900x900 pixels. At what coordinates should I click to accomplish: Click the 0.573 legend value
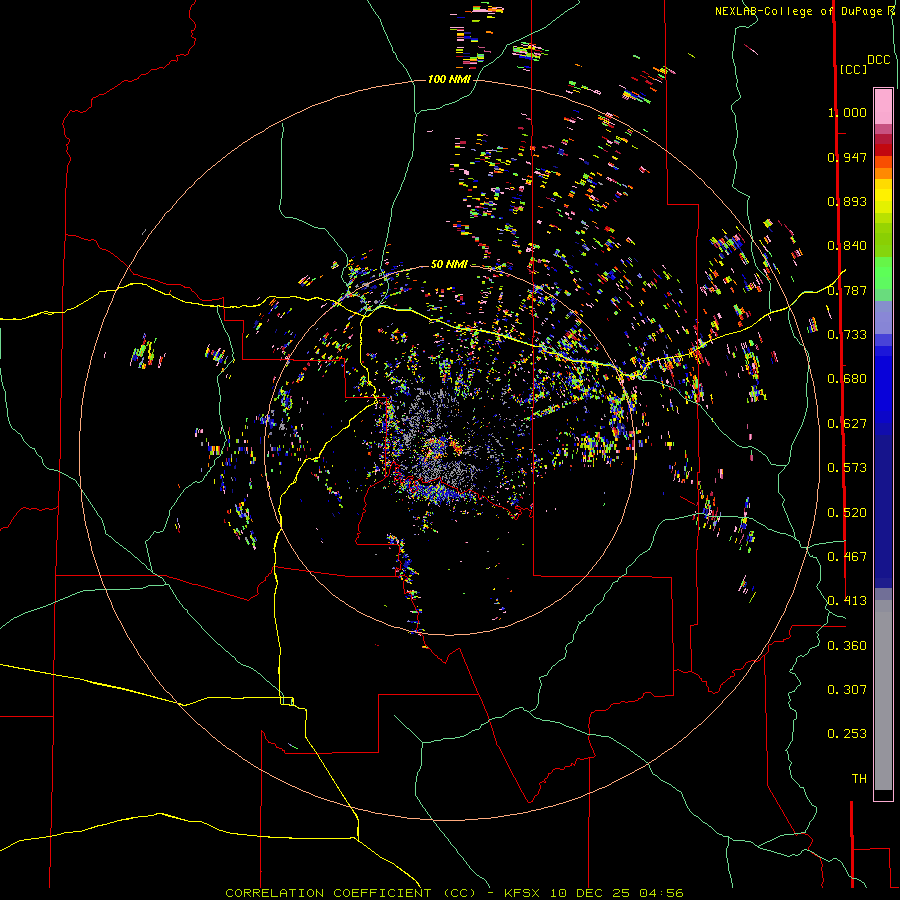click(847, 468)
